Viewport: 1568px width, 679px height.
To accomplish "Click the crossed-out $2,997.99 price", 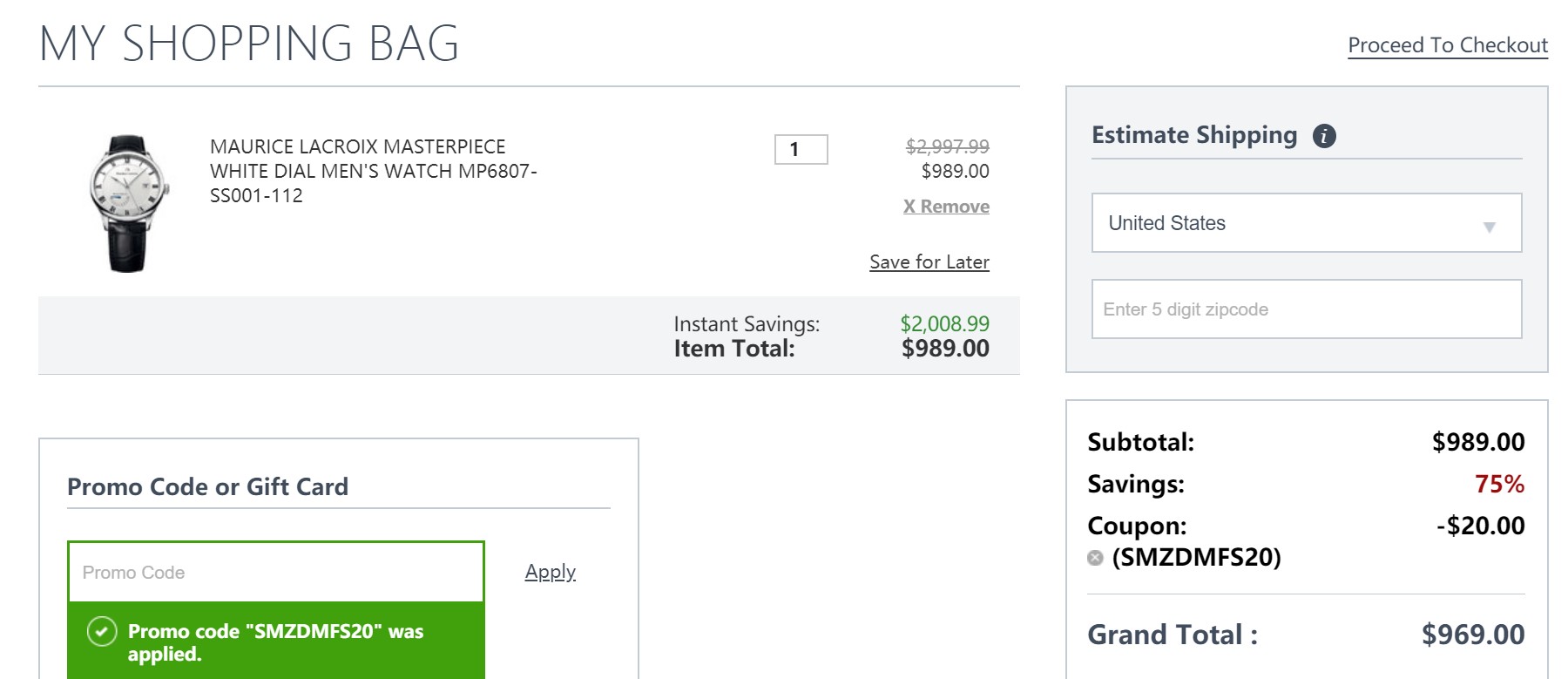I will pyautogui.click(x=947, y=146).
